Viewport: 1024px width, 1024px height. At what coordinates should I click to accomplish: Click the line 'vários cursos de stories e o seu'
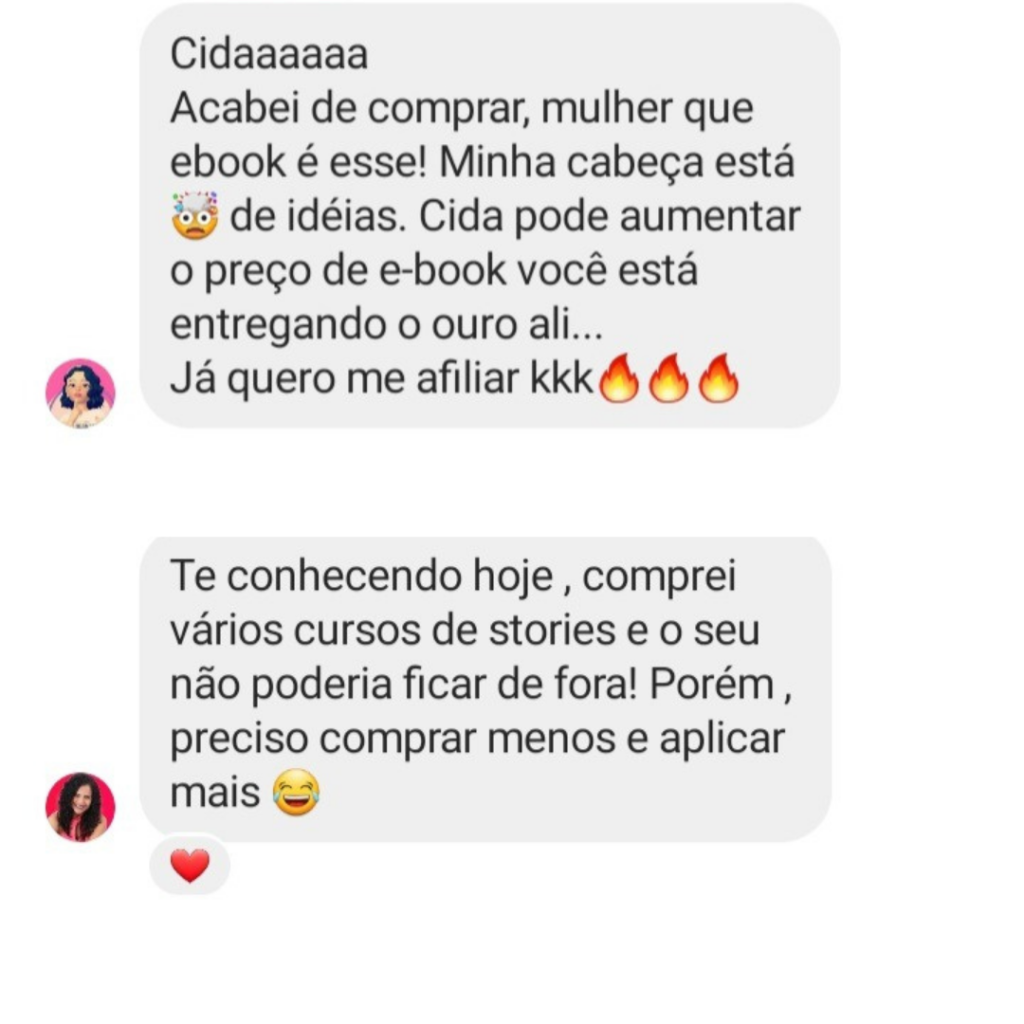click(465, 630)
